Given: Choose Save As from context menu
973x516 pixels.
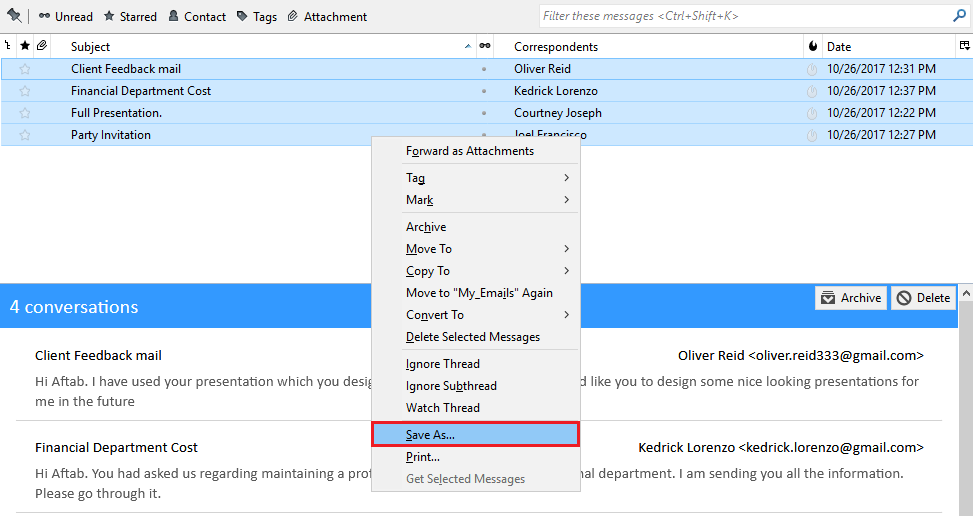Looking at the screenshot, I should [x=476, y=434].
